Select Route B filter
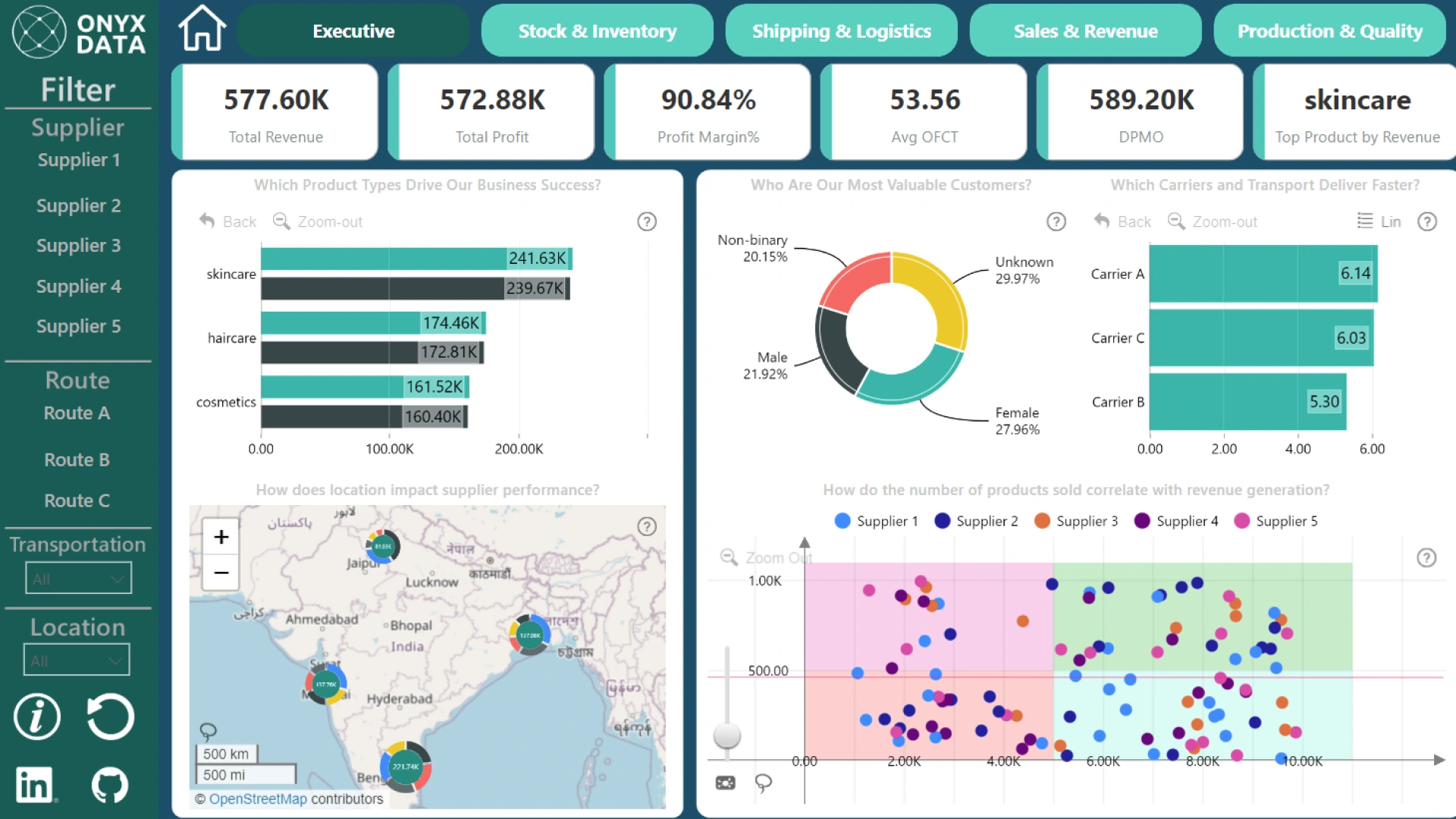 [77, 460]
